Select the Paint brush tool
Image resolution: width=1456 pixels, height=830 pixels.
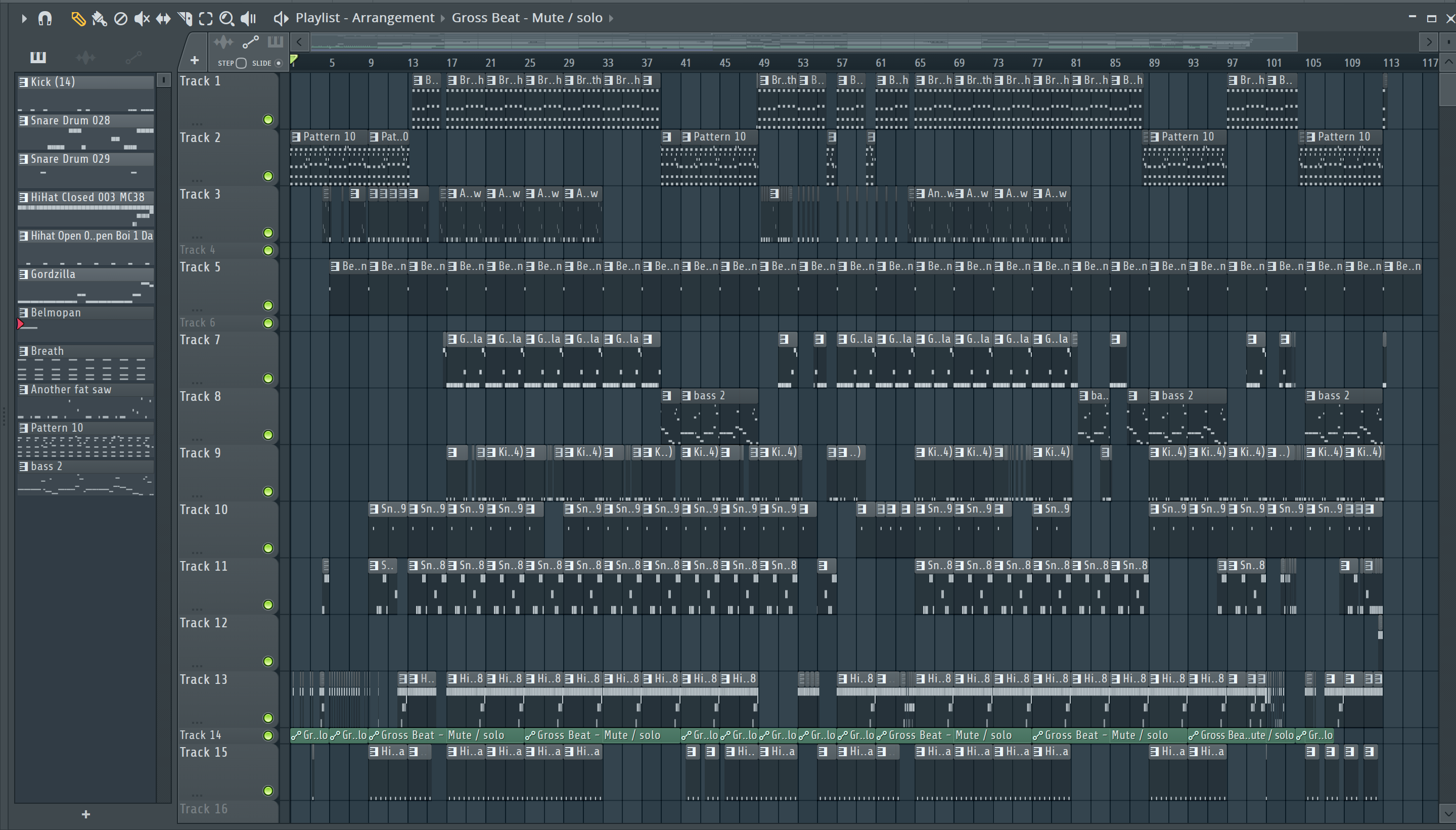point(99,19)
